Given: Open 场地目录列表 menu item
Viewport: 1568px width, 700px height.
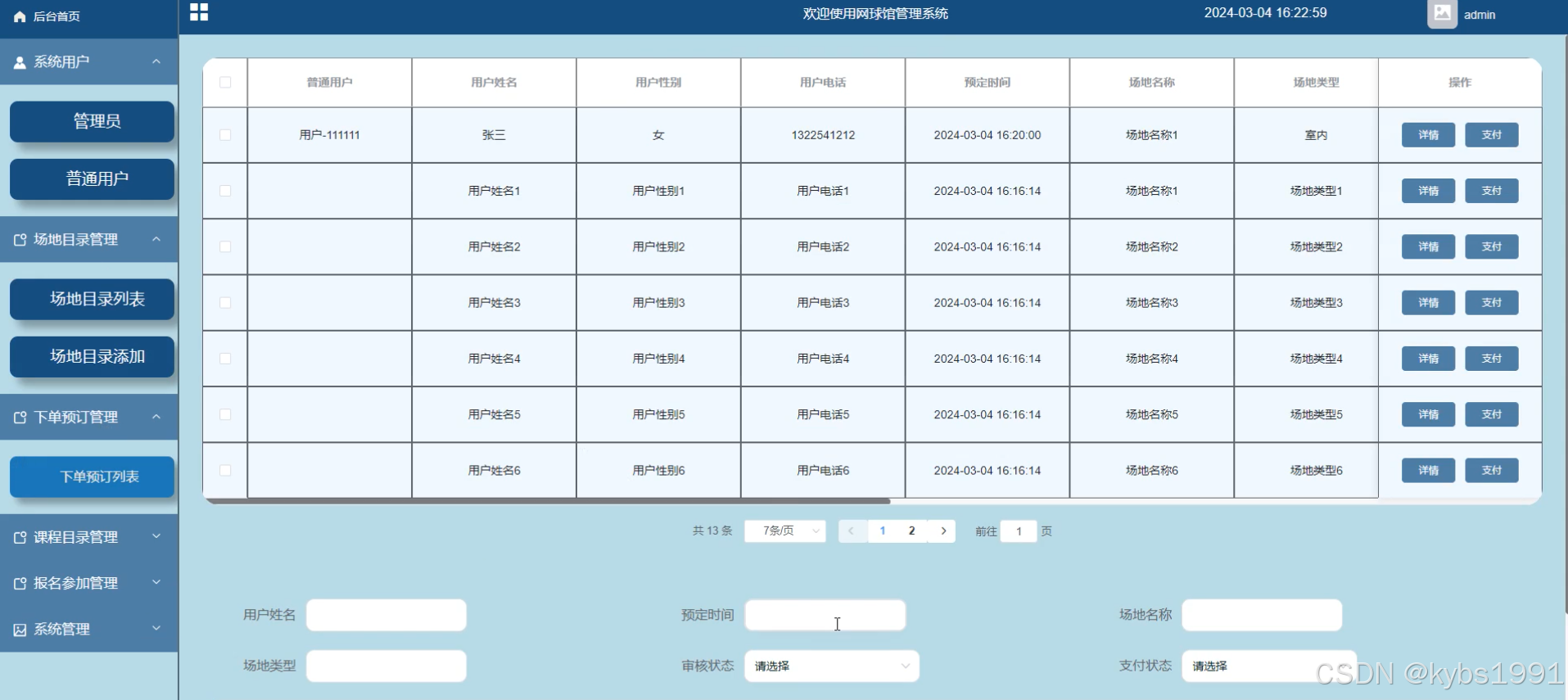Looking at the screenshot, I should pyautogui.click(x=92, y=300).
